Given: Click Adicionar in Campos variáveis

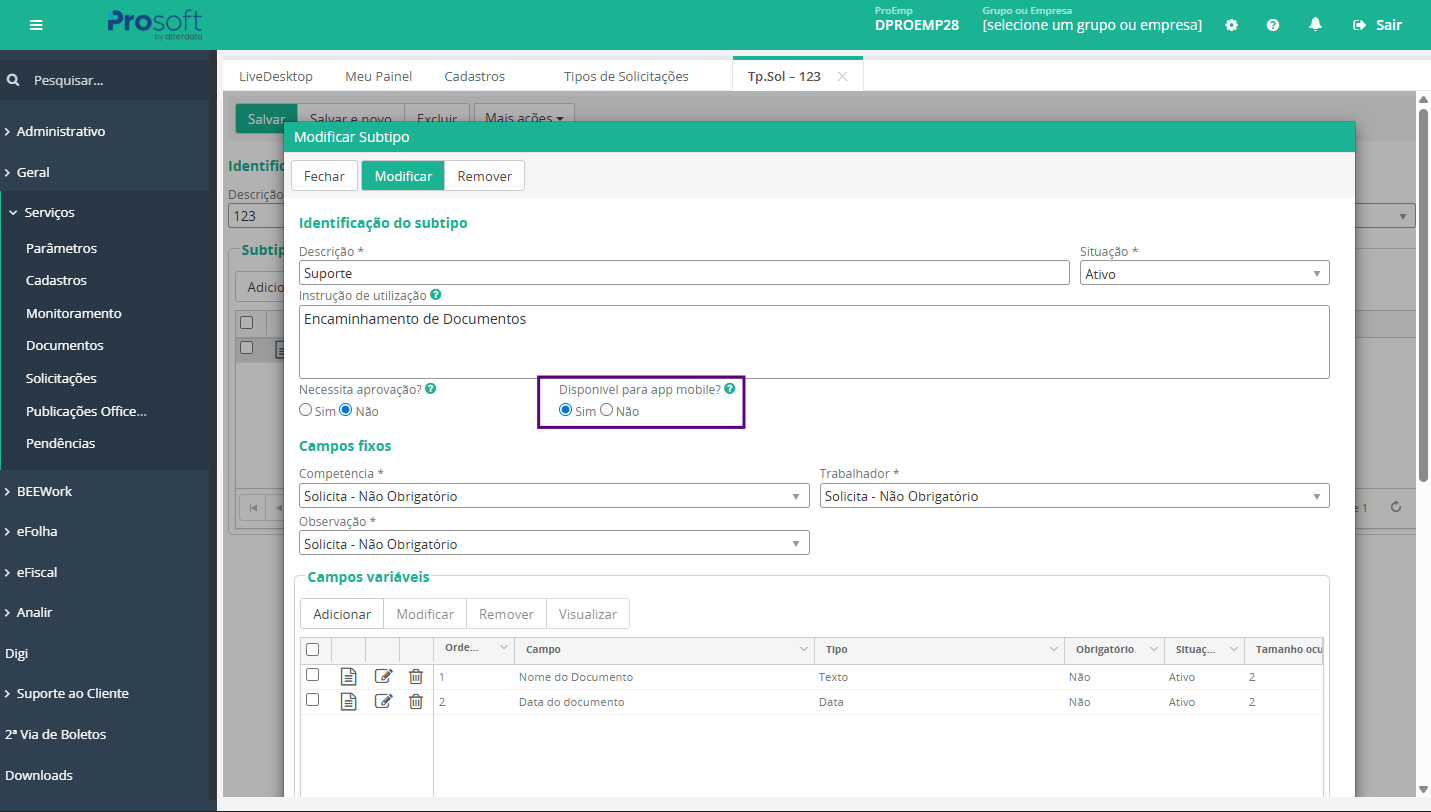Looking at the screenshot, I should click(x=341, y=614).
